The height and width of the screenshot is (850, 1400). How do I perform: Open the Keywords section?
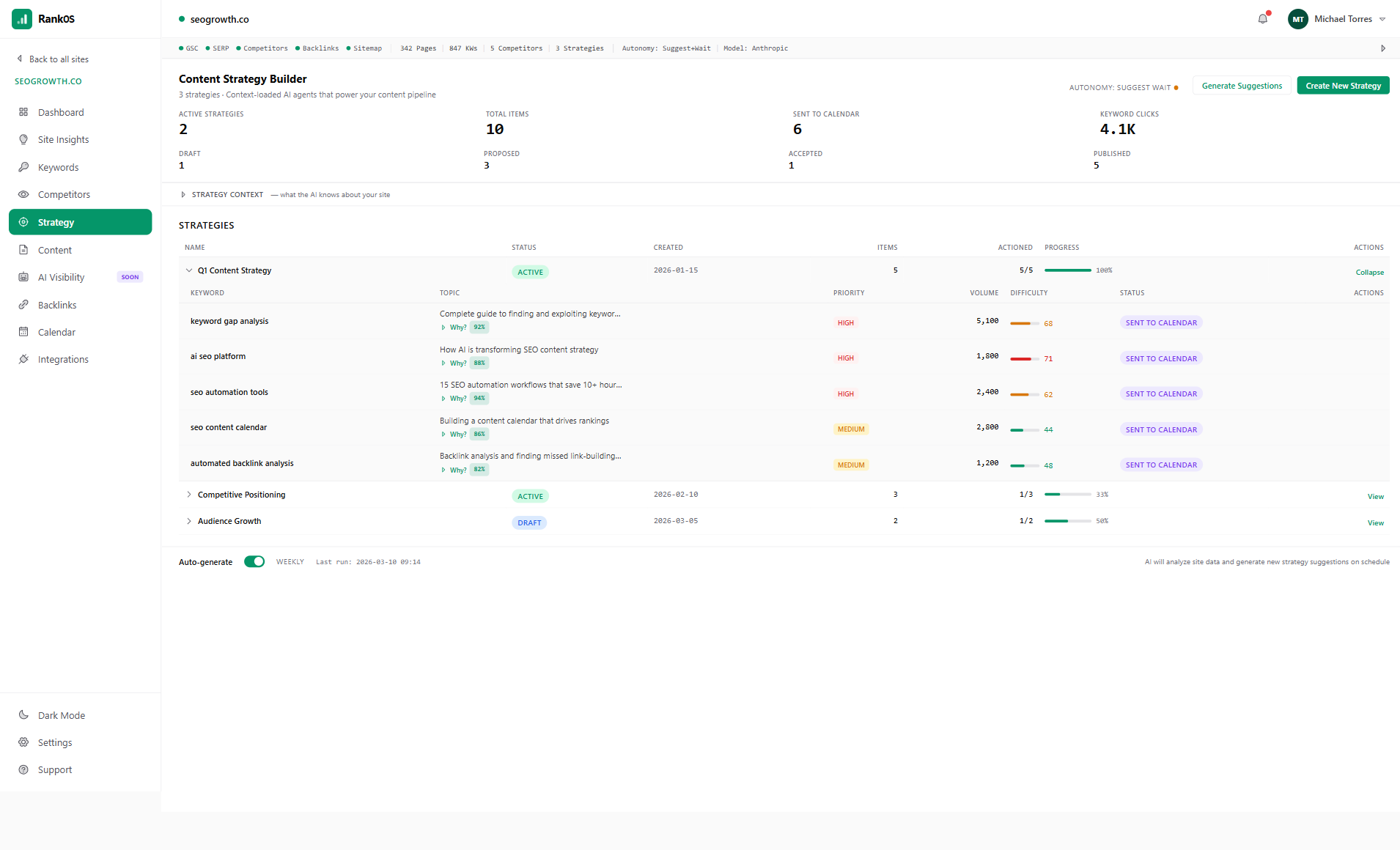tap(58, 166)
